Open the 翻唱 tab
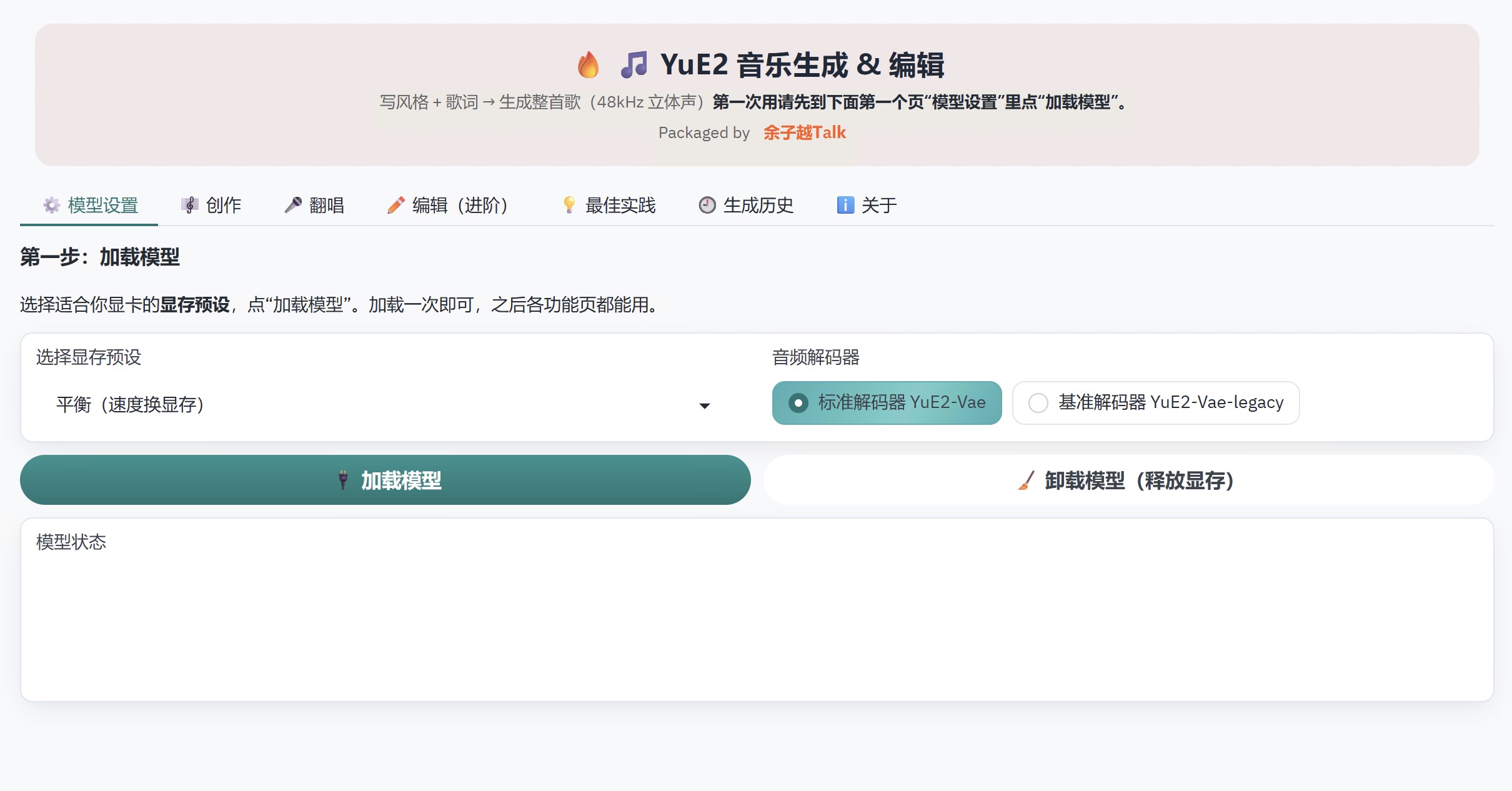 (x=314, y=205)
